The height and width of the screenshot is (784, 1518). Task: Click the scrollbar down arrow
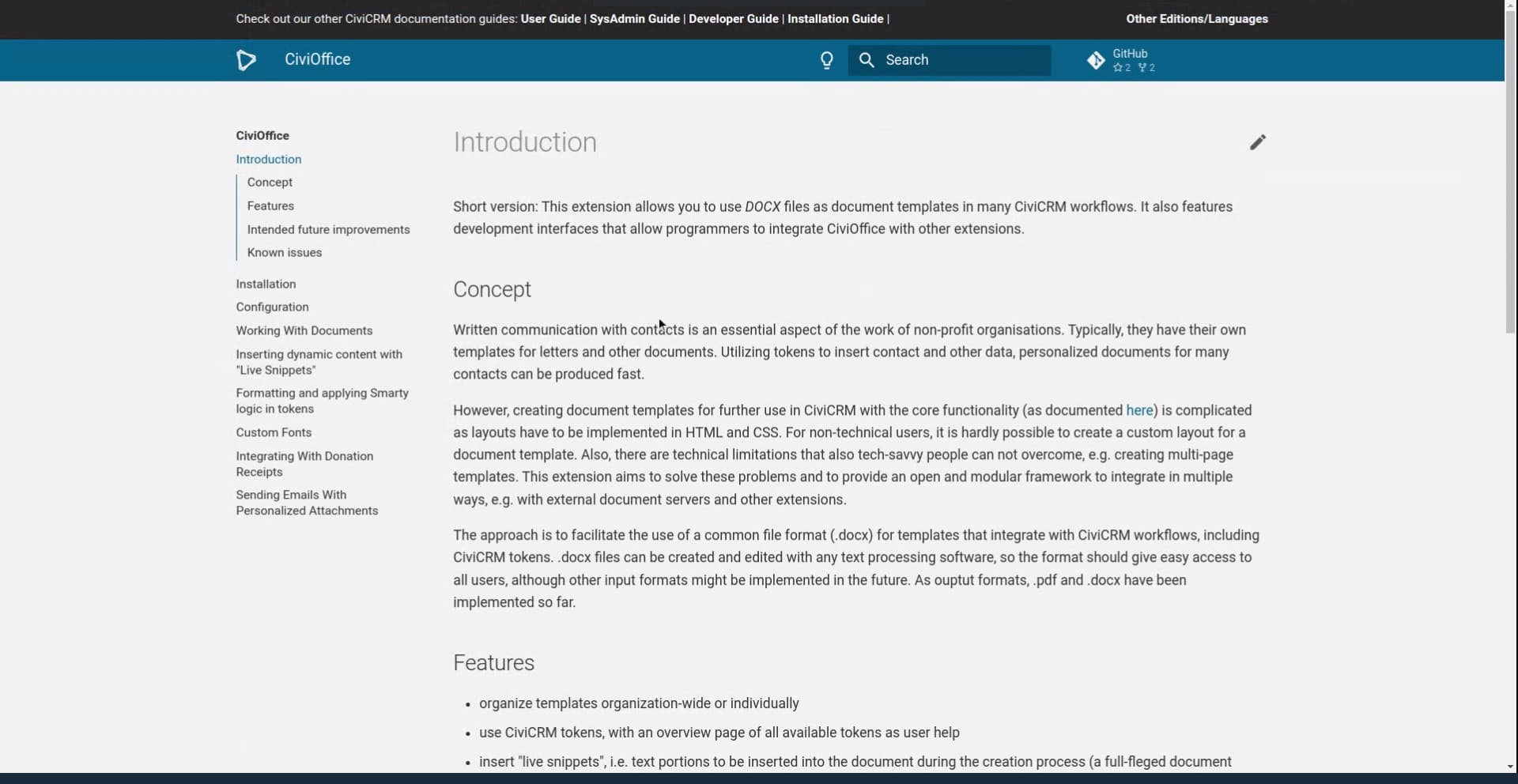pos(1511,766)
